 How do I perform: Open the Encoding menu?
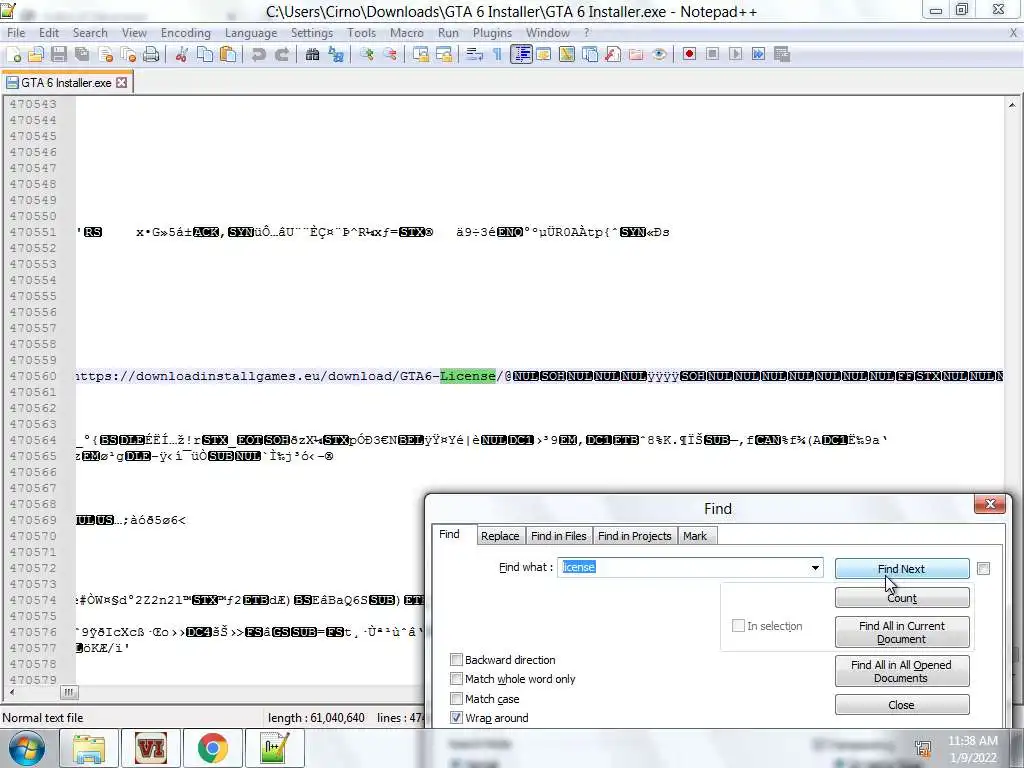[185, 33]
